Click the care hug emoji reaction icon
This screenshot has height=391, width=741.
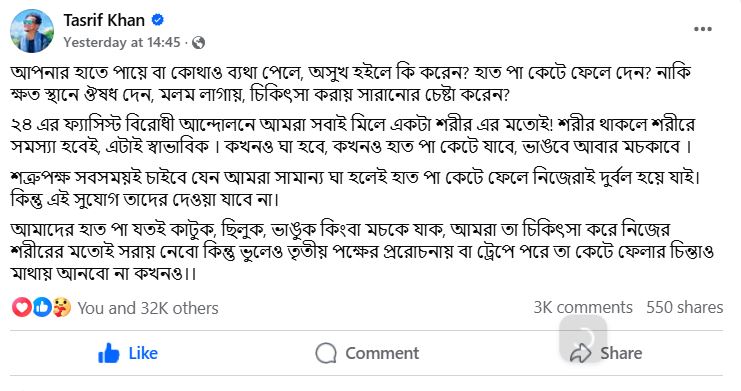[x=62, y=307]
